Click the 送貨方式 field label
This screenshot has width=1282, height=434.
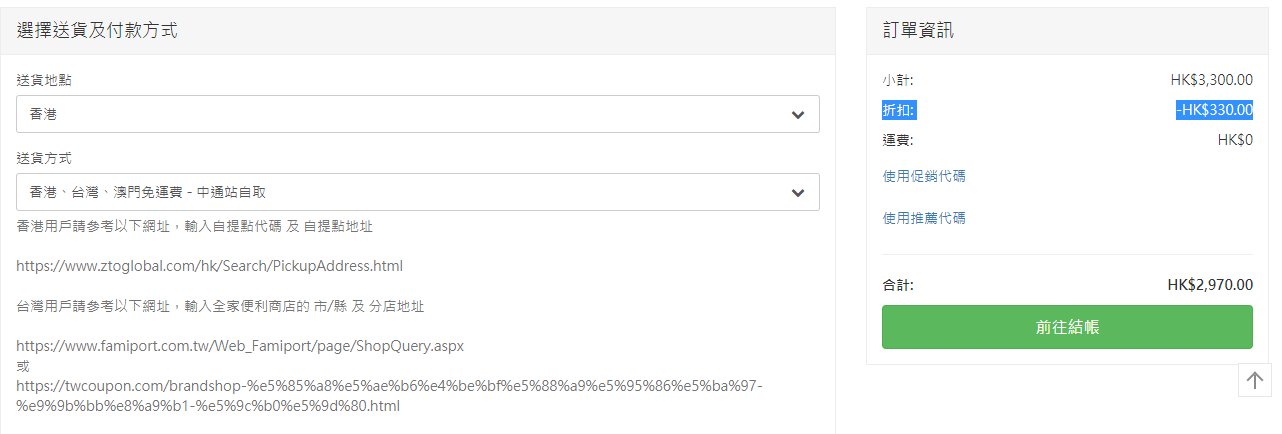[44, 158]
